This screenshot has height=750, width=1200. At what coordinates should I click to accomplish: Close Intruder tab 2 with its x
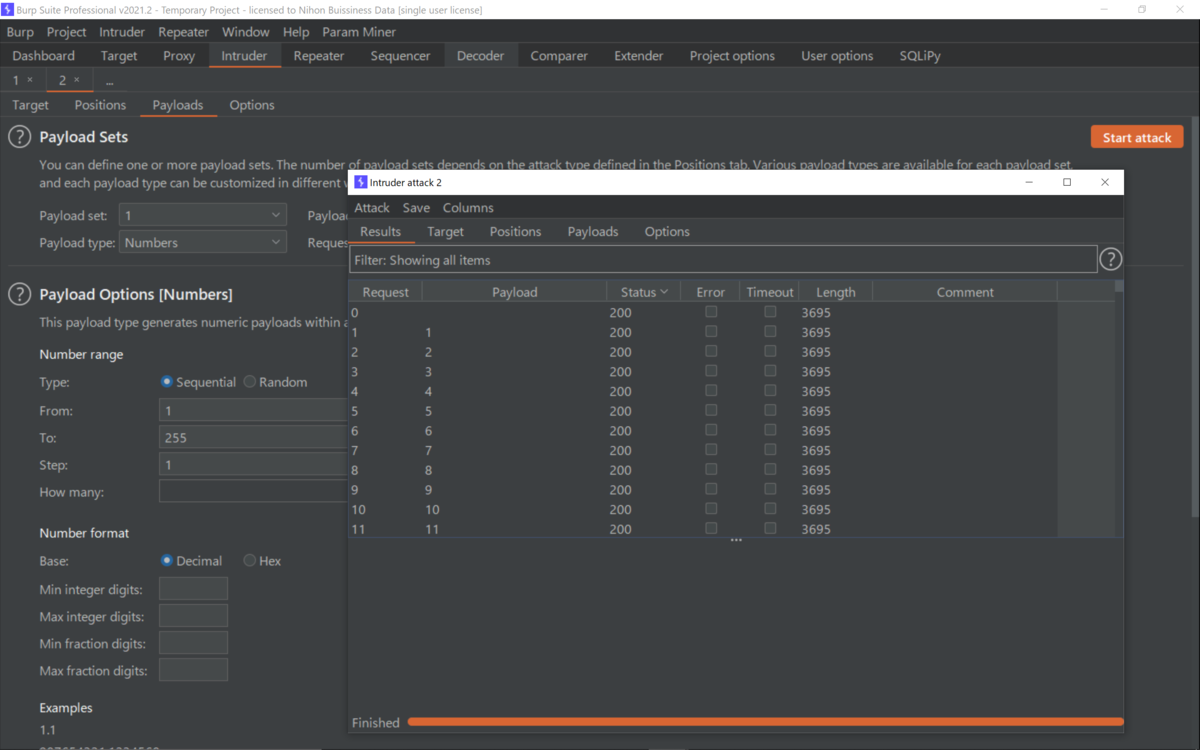pyautogui.click(x=77, y=80)
